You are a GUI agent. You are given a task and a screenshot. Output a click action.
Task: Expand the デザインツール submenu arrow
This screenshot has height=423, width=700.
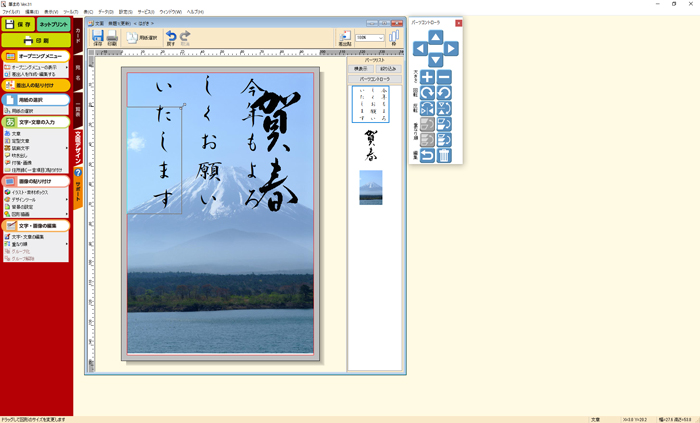point(67,199)
